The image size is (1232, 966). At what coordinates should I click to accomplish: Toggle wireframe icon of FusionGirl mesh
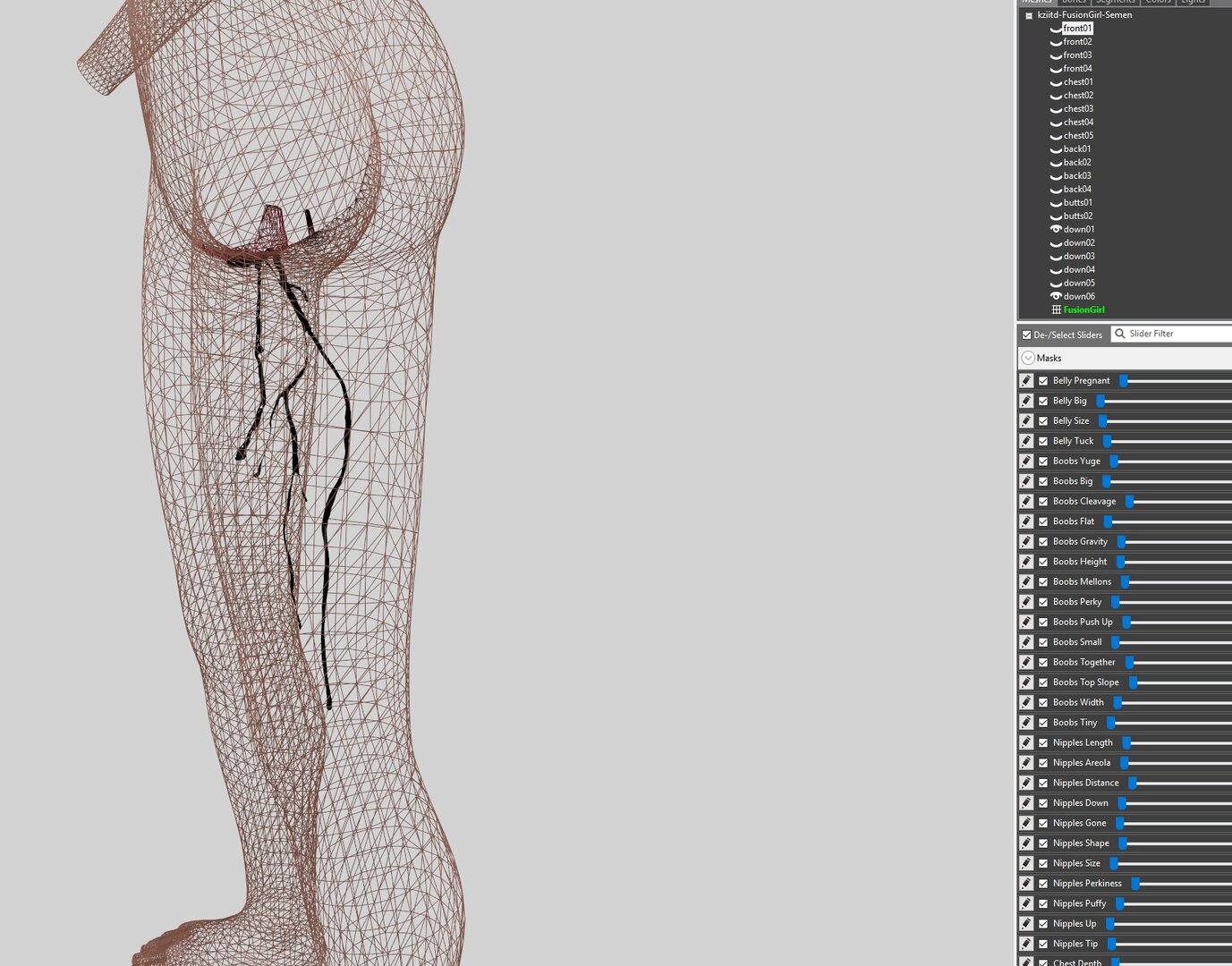1056,310
